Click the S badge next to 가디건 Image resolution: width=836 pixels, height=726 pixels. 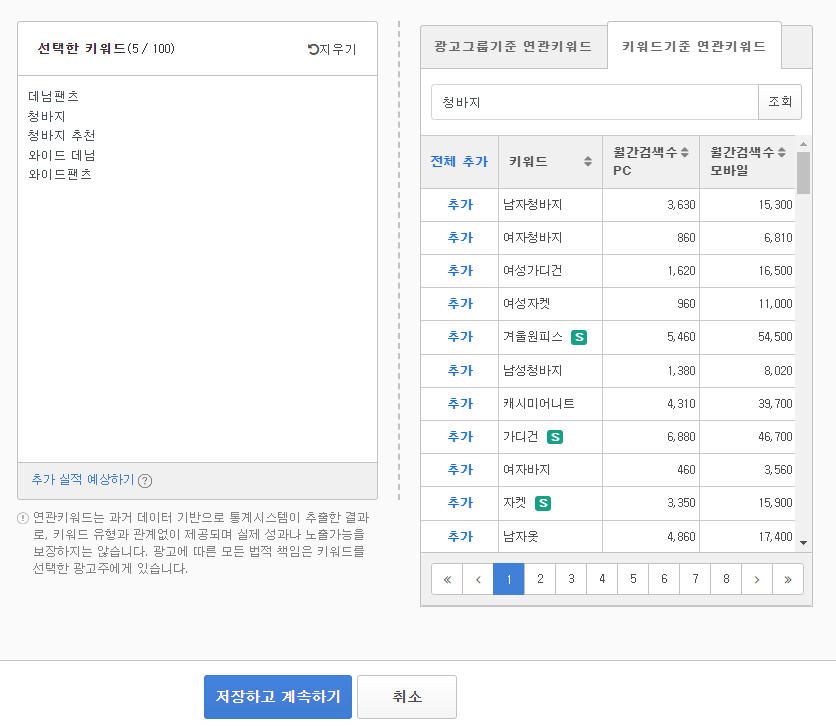pos(555,437)
